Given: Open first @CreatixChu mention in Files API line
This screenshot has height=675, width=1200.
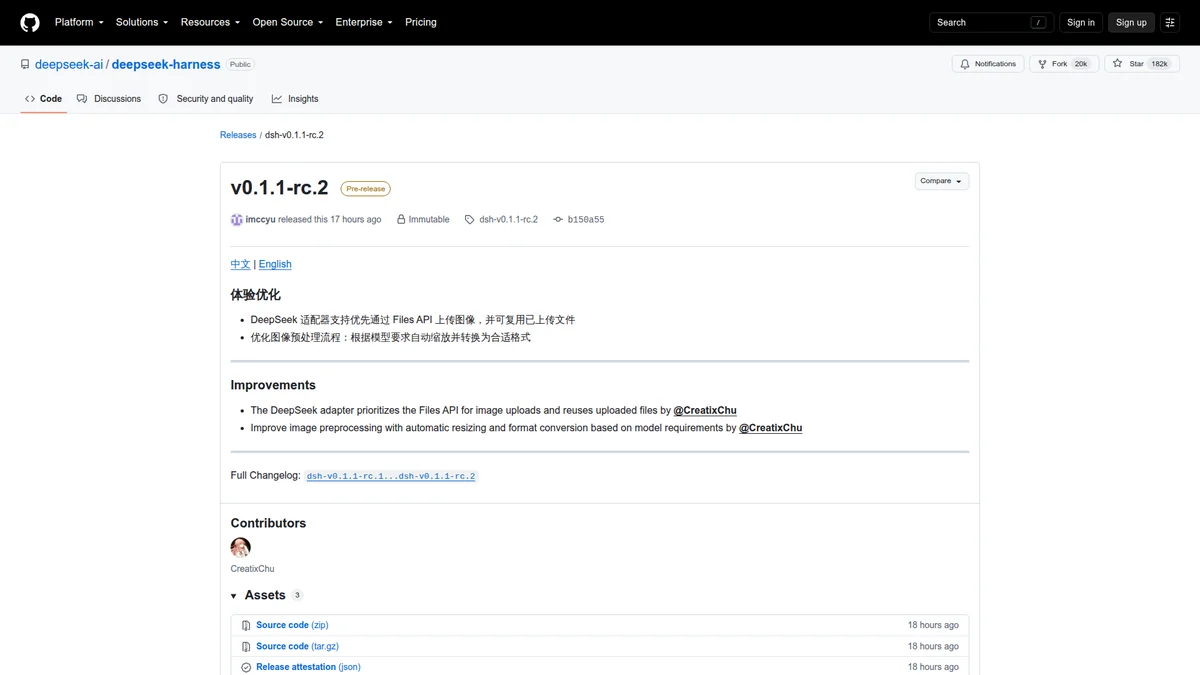Looking at the screenshot, I should click(705, 410).
